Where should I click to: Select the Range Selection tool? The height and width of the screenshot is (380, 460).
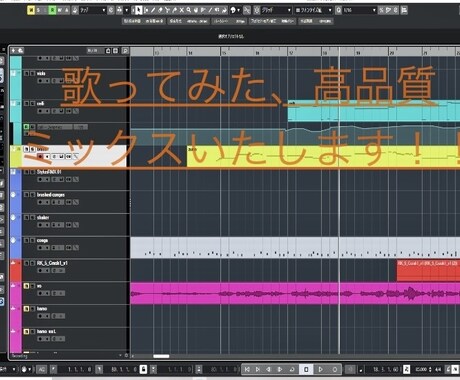(146, 10)
